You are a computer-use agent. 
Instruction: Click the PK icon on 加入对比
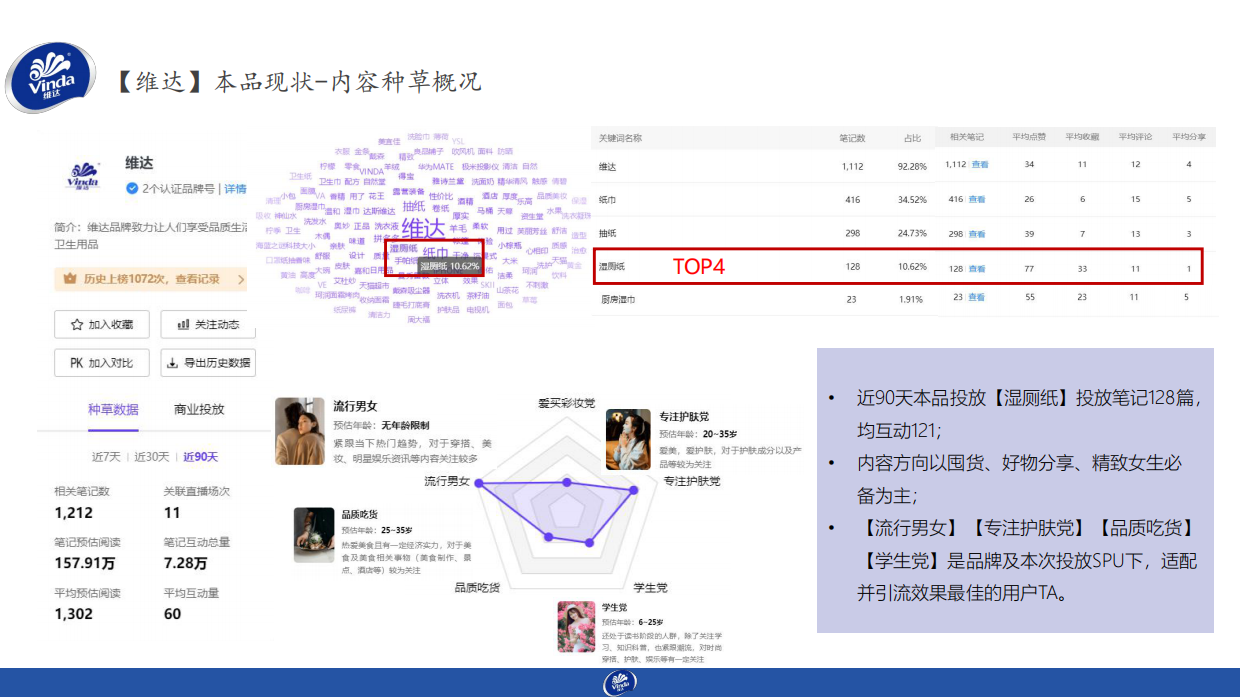(x=76, y=363)
